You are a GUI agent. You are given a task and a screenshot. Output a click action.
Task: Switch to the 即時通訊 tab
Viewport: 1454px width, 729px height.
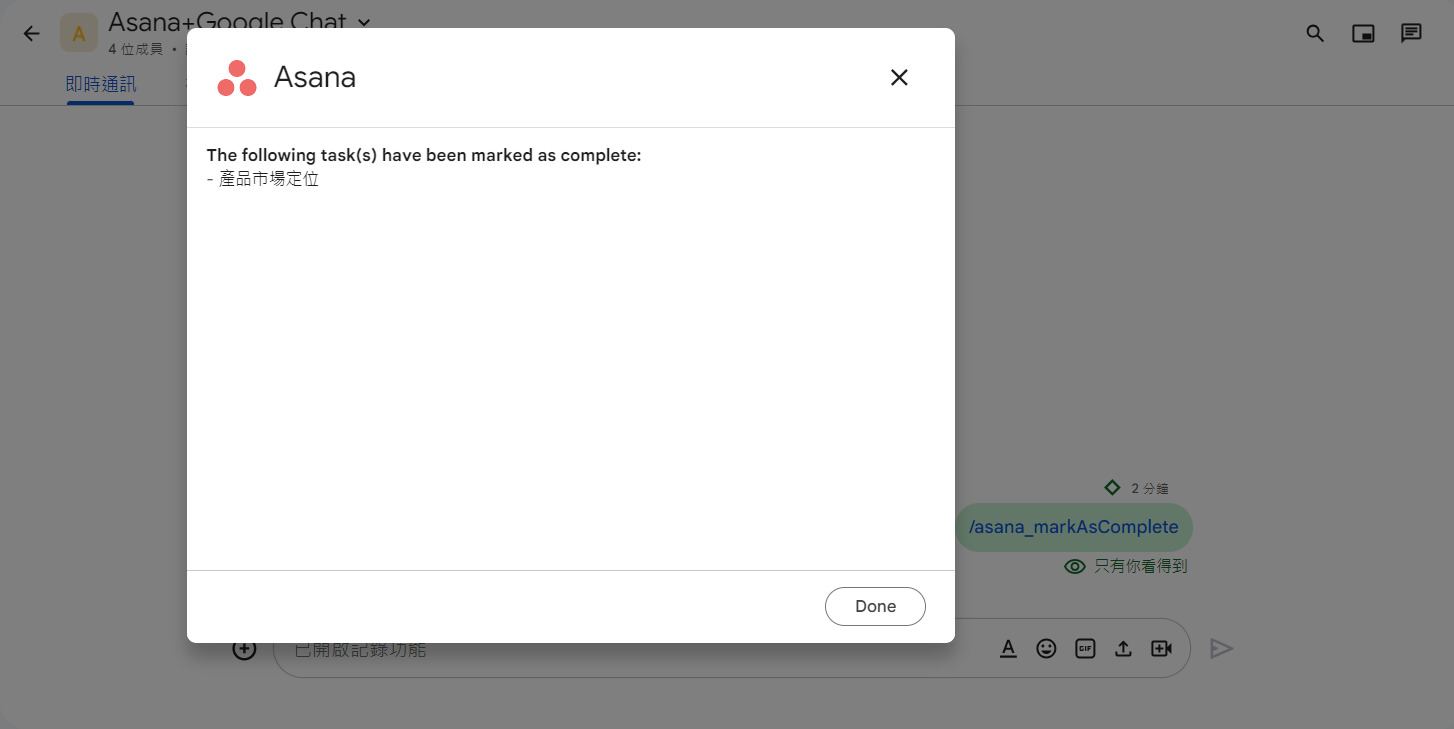click(x=101, y=84)
